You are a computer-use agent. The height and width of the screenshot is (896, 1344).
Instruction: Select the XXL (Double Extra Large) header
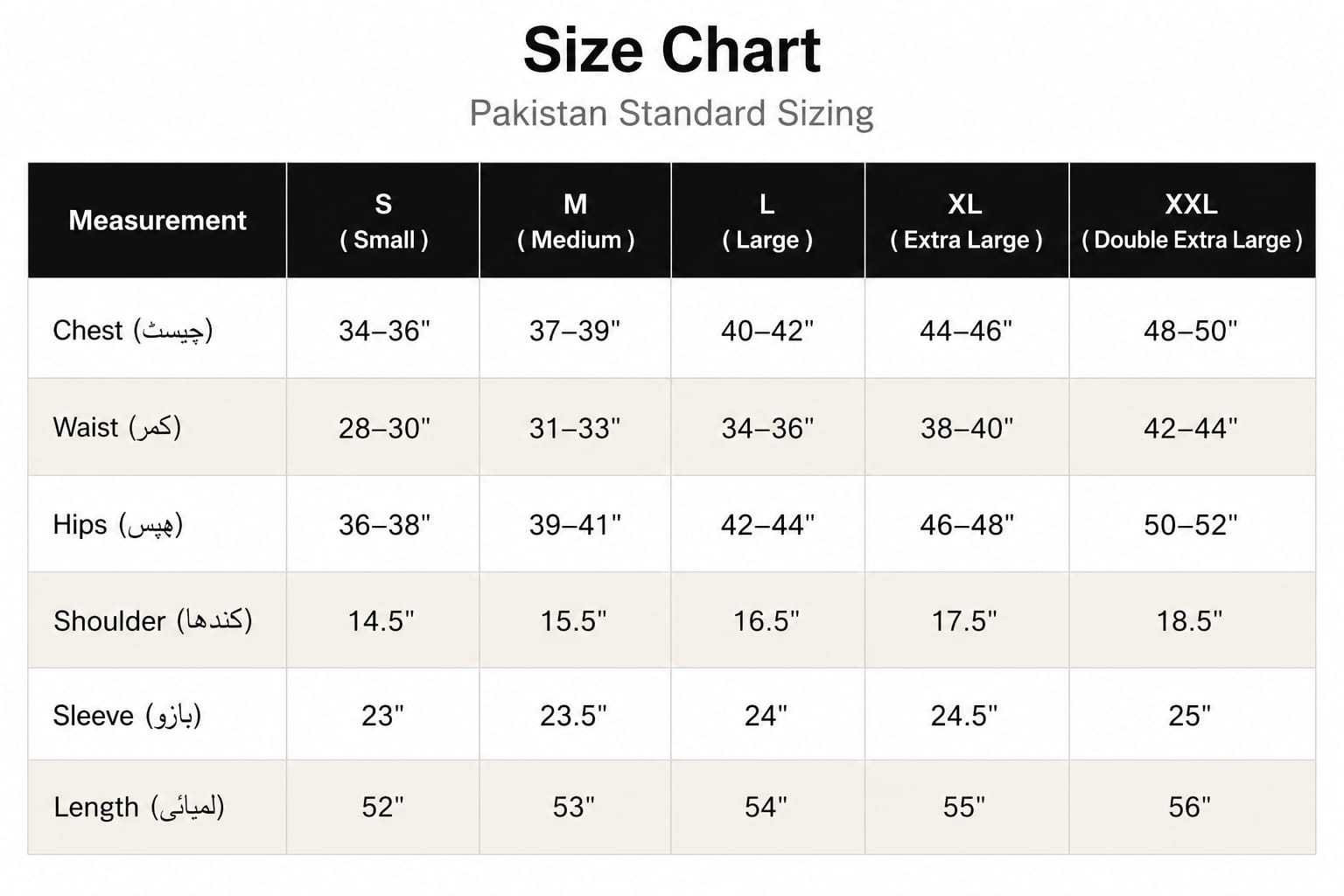1192,220
